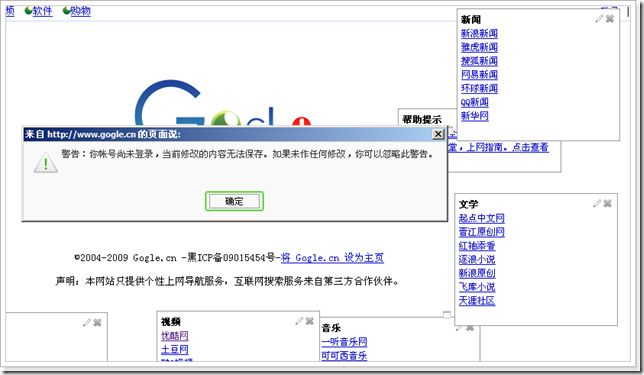Click X icon on empty bottom-left widget
The width and height of the screenshot is (644, 375).
97,322
